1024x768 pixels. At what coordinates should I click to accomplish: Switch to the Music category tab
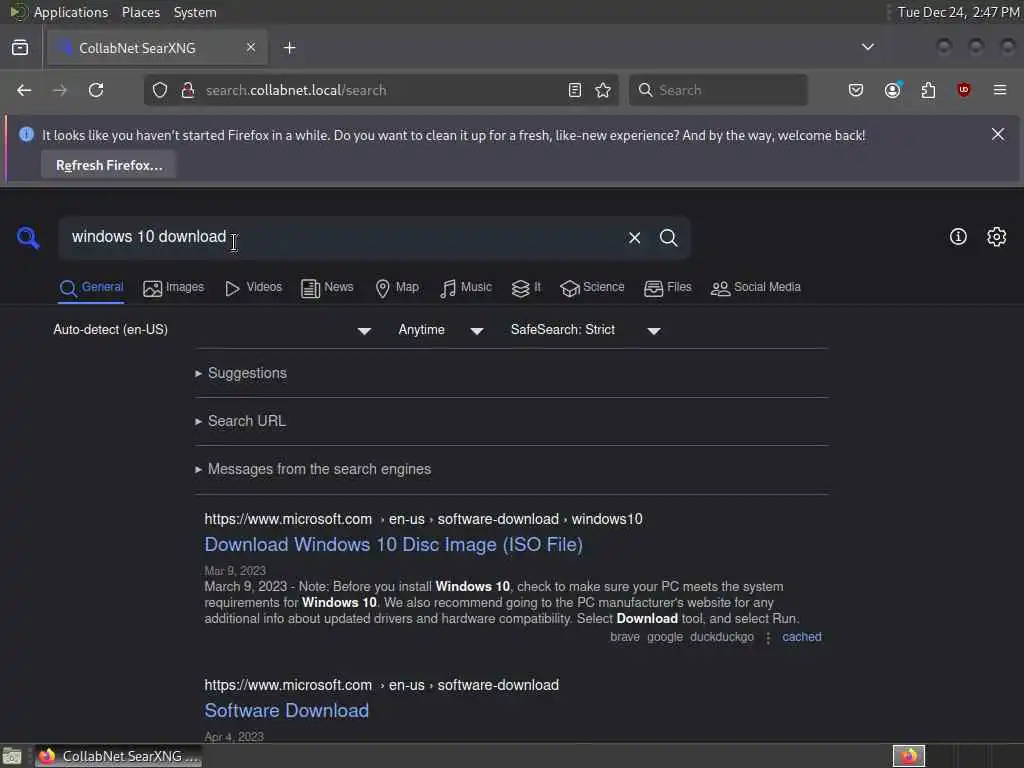click(x=466, y=287)
